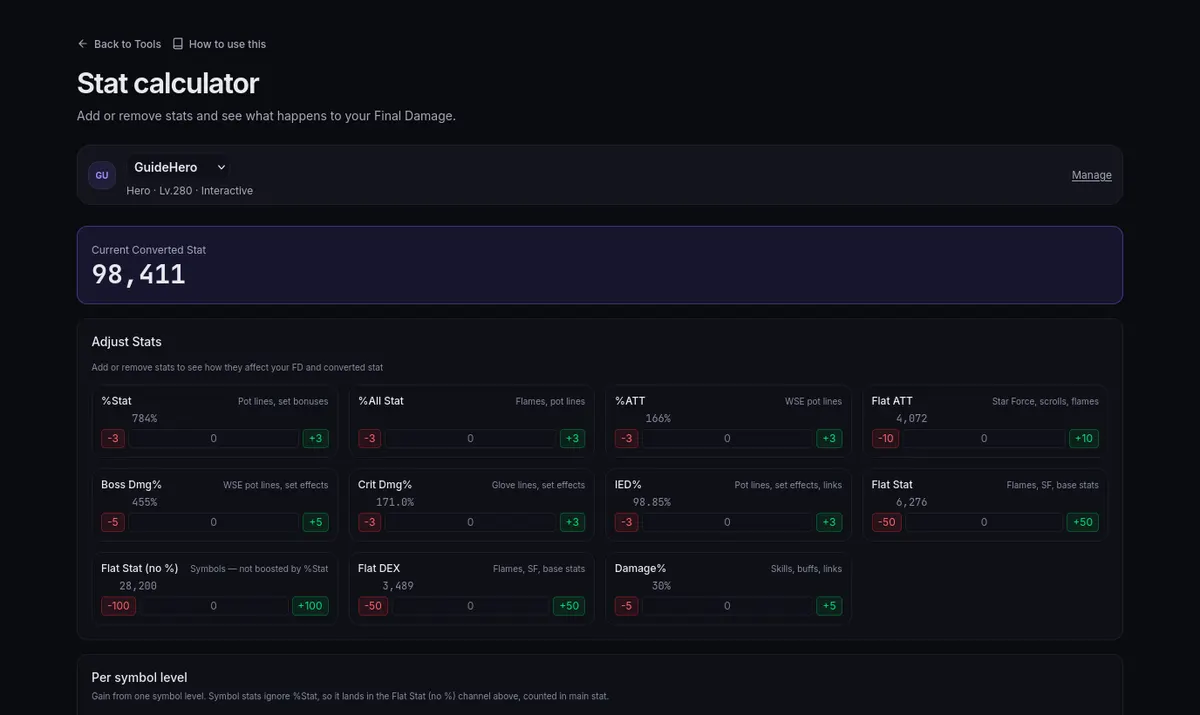This screenshot has height=715, width=1200.
Task: Click the Hero · Lv.280 · Interactive subtitle
Action: coord(190,190)
